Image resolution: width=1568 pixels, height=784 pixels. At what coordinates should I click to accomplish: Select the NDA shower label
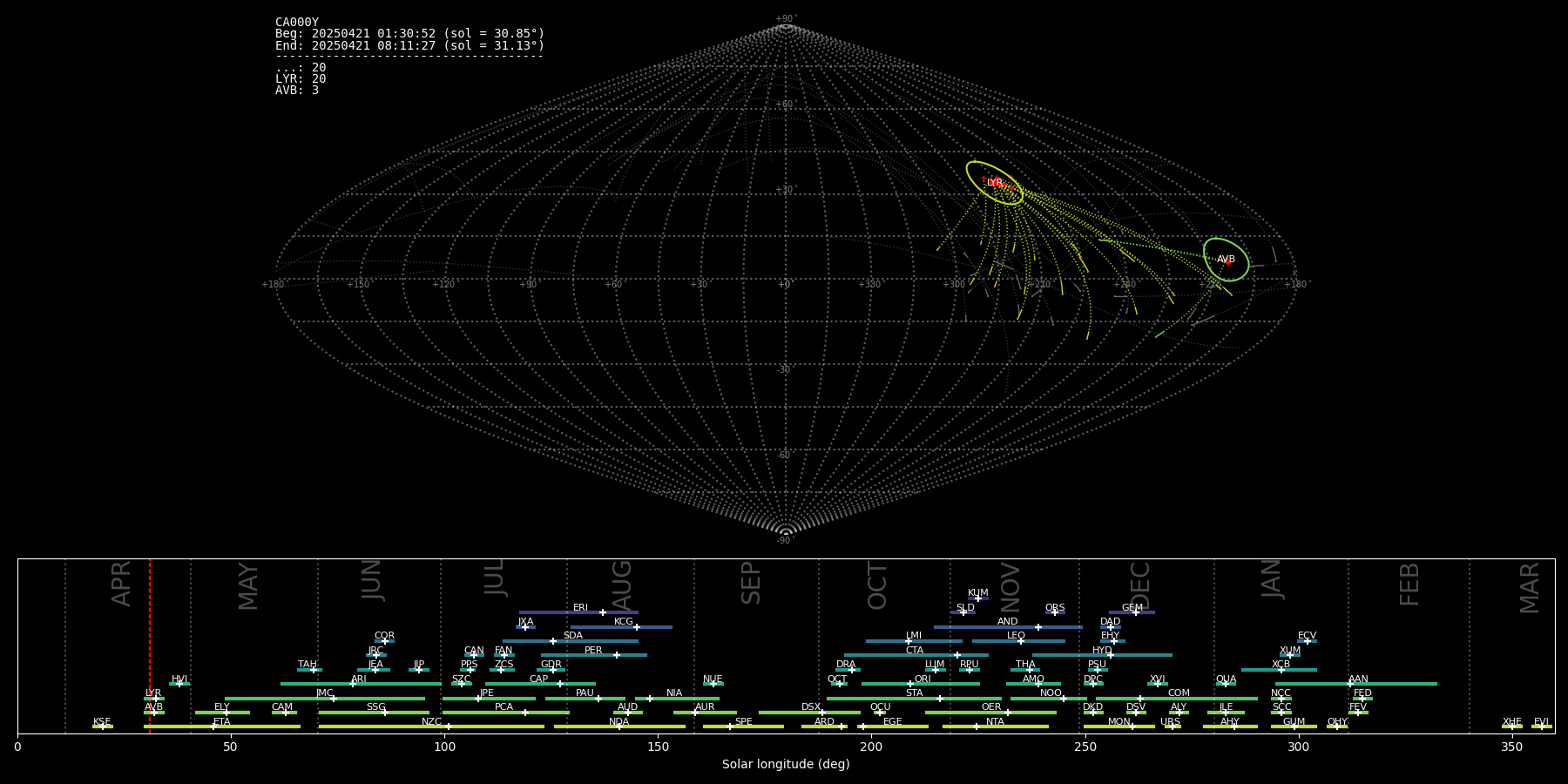point(619,722)
